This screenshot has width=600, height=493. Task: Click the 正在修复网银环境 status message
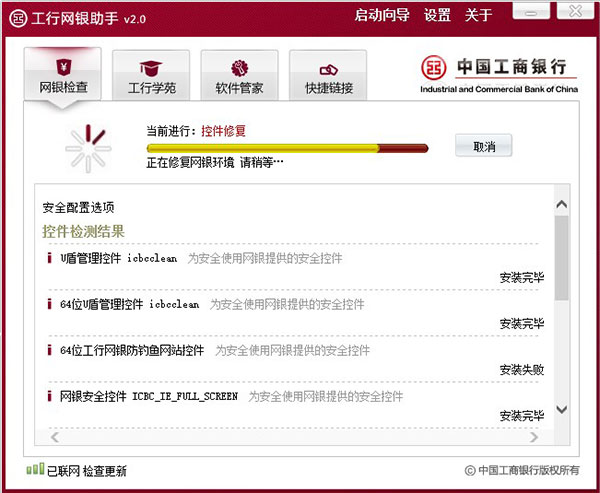point(215,163)
